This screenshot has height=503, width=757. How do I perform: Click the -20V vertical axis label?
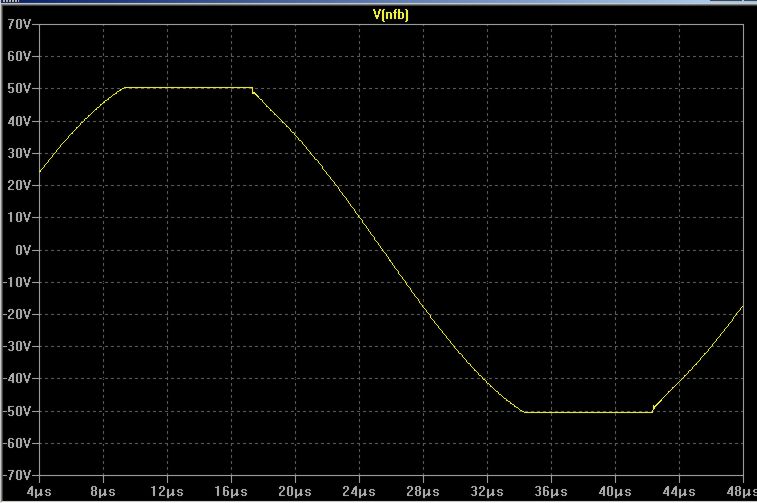17,314
